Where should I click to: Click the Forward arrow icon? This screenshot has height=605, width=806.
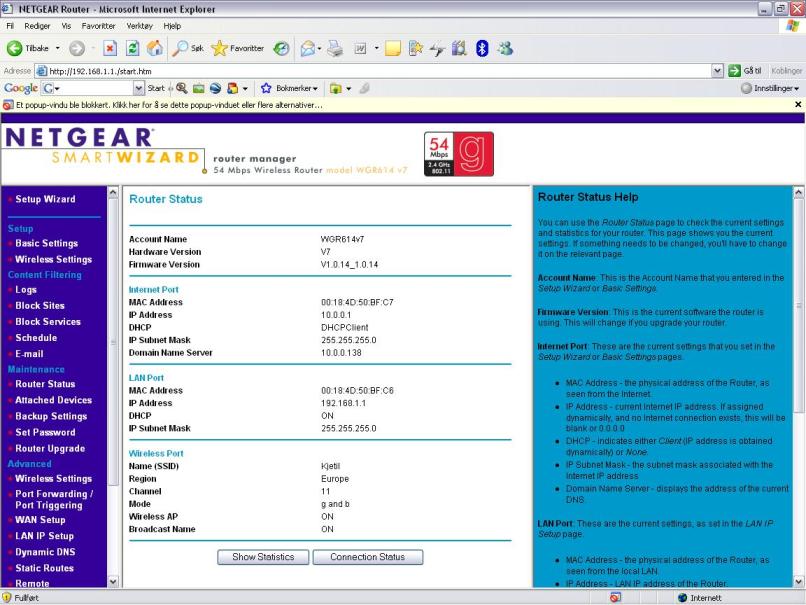[77, 48]
